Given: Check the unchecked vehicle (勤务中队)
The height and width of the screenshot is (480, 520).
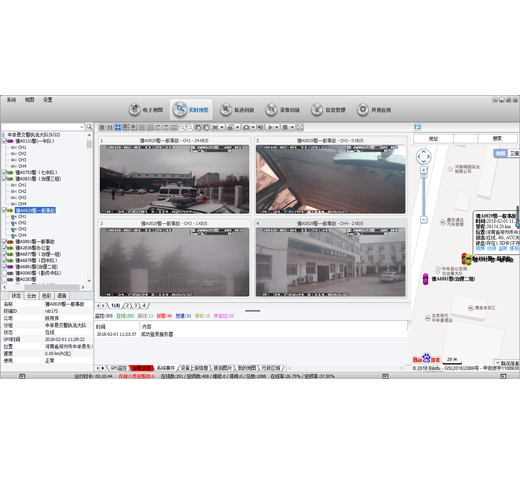Looking at the screenshot, I should click(5, 273).
